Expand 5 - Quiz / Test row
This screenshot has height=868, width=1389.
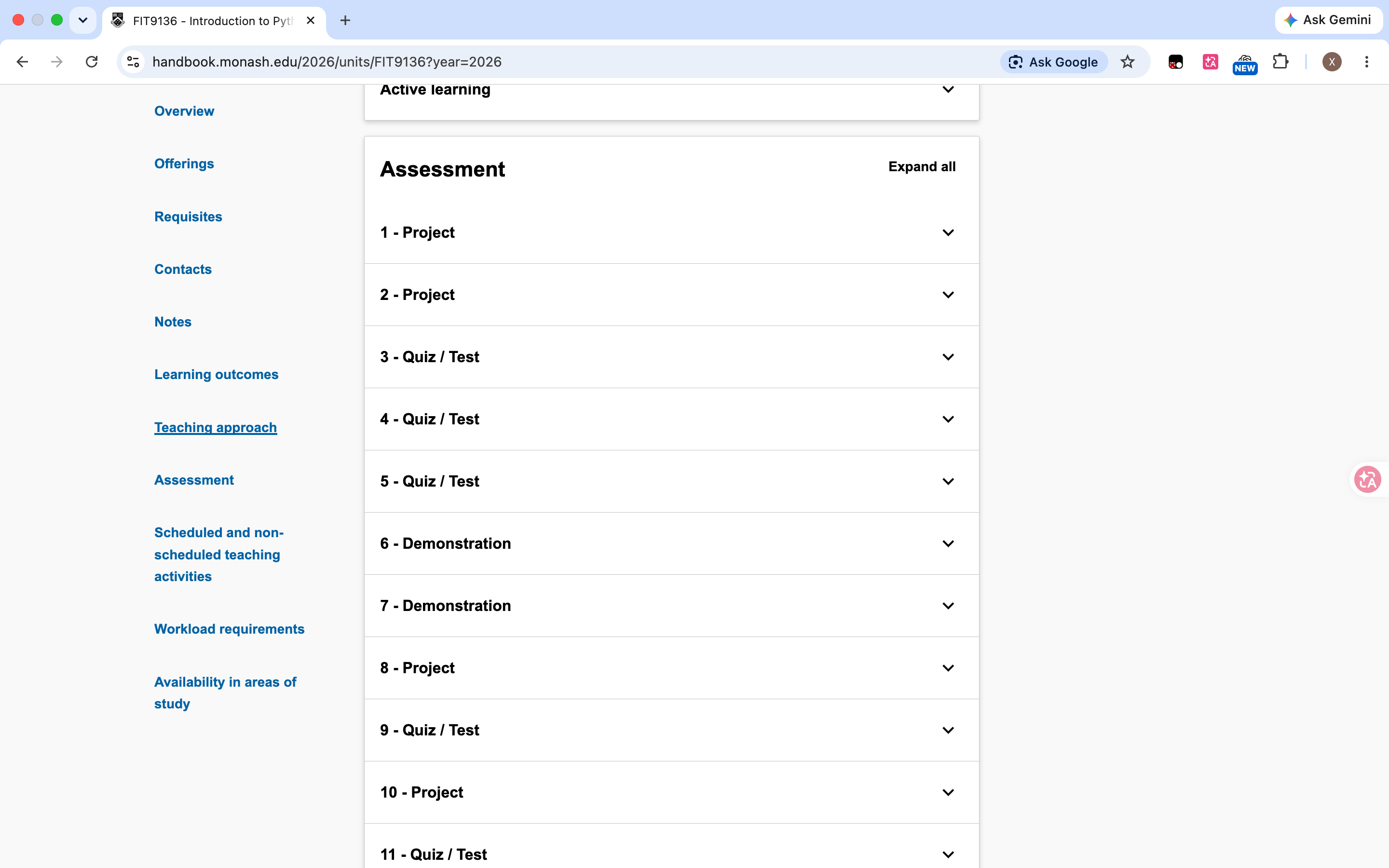point(671,481)
